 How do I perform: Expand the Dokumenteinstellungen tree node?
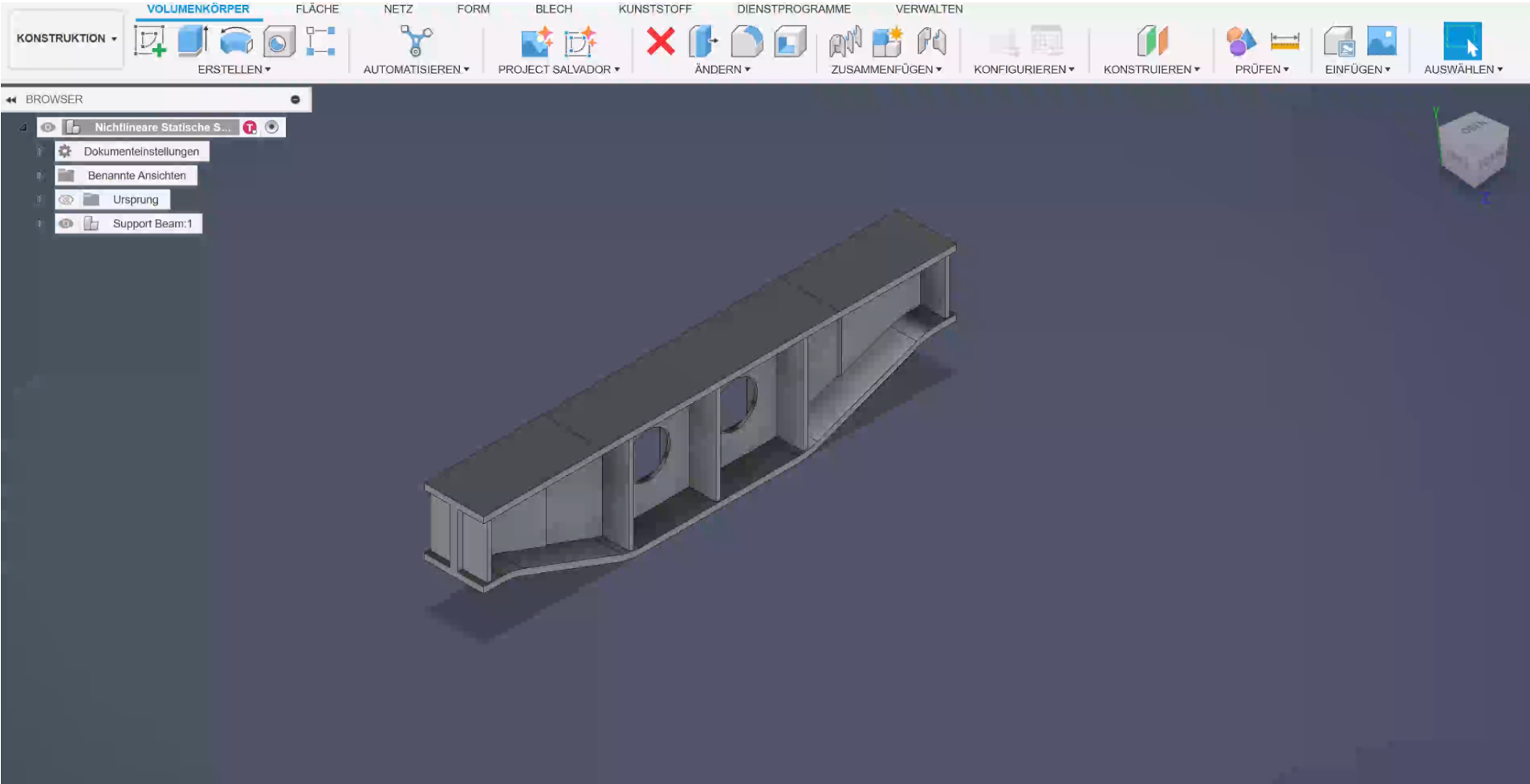pyautogui.click(x=39, y=152)
